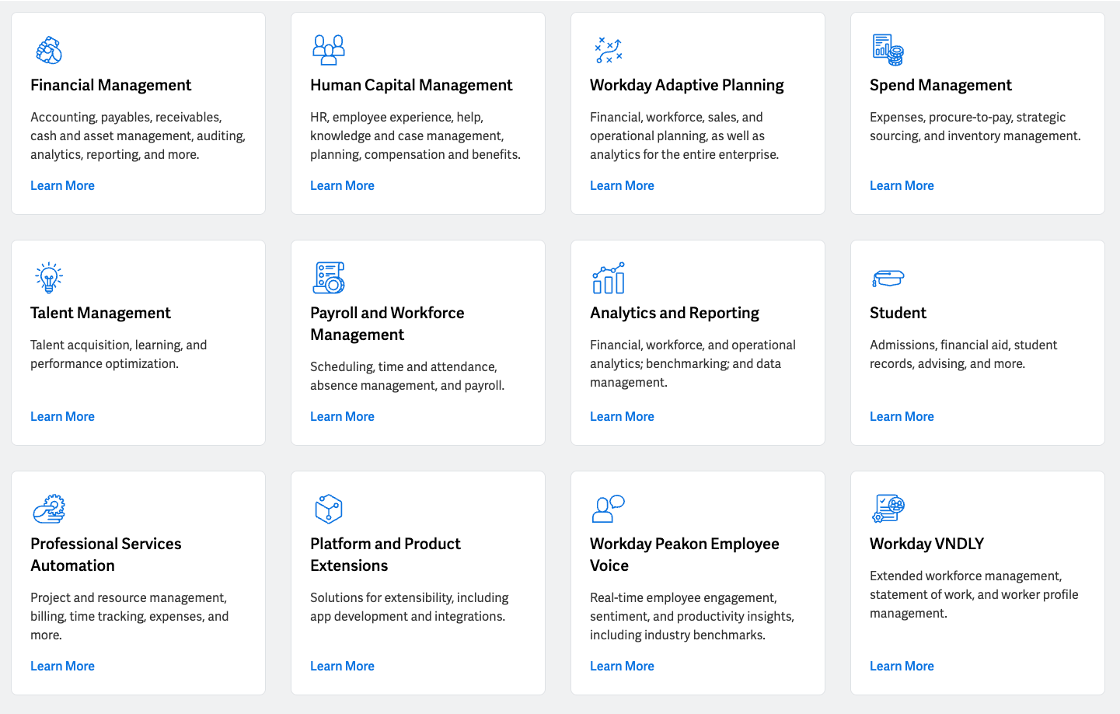Open Learn More under Analytics and Reporting
Screen dimensions: 1120x714
(622, 416)
